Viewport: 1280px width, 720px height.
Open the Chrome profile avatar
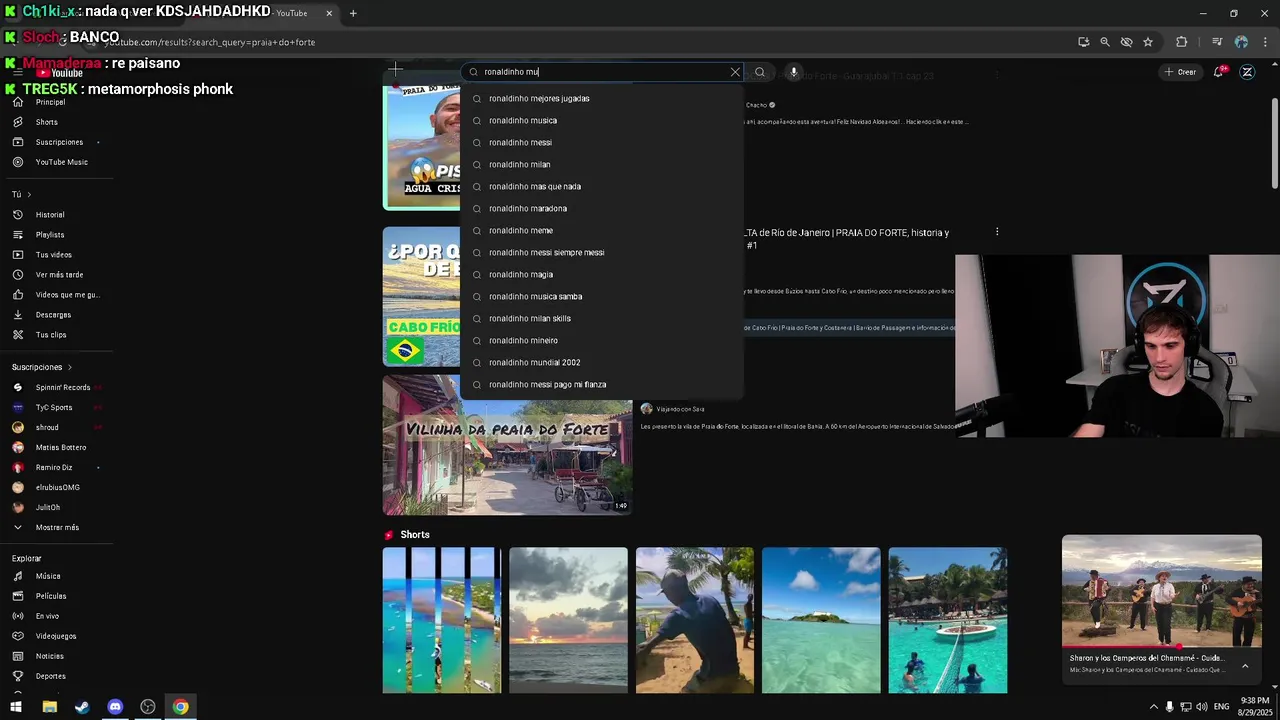pos(1241,42)
